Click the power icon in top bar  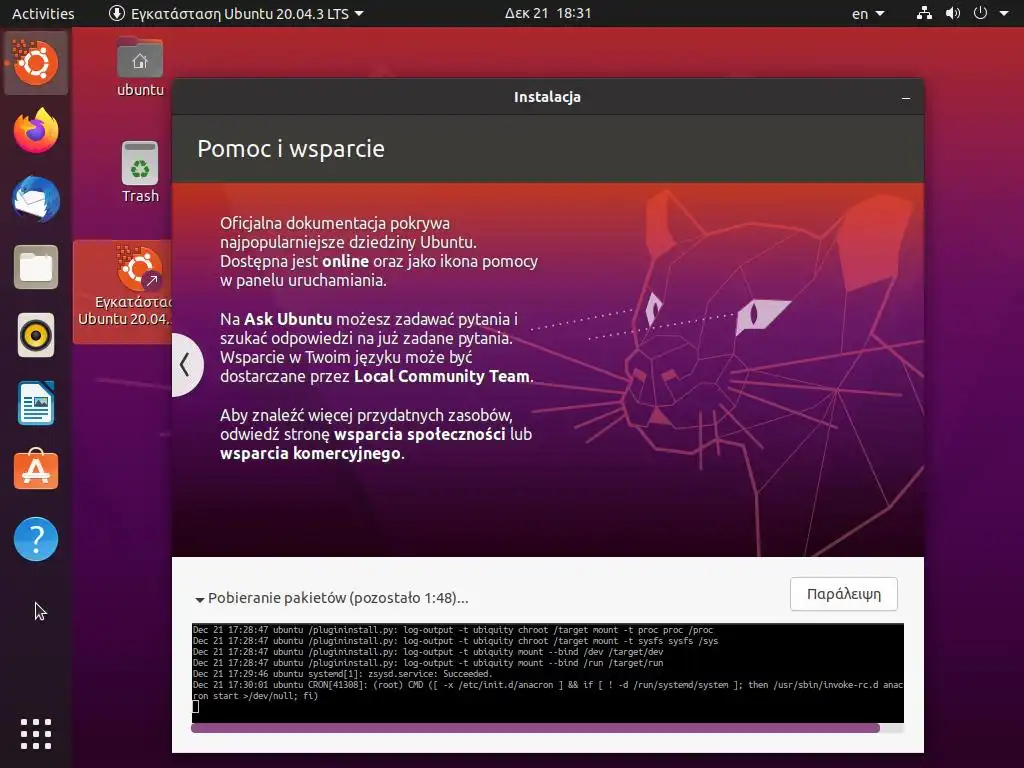click(x=980, y=13)
